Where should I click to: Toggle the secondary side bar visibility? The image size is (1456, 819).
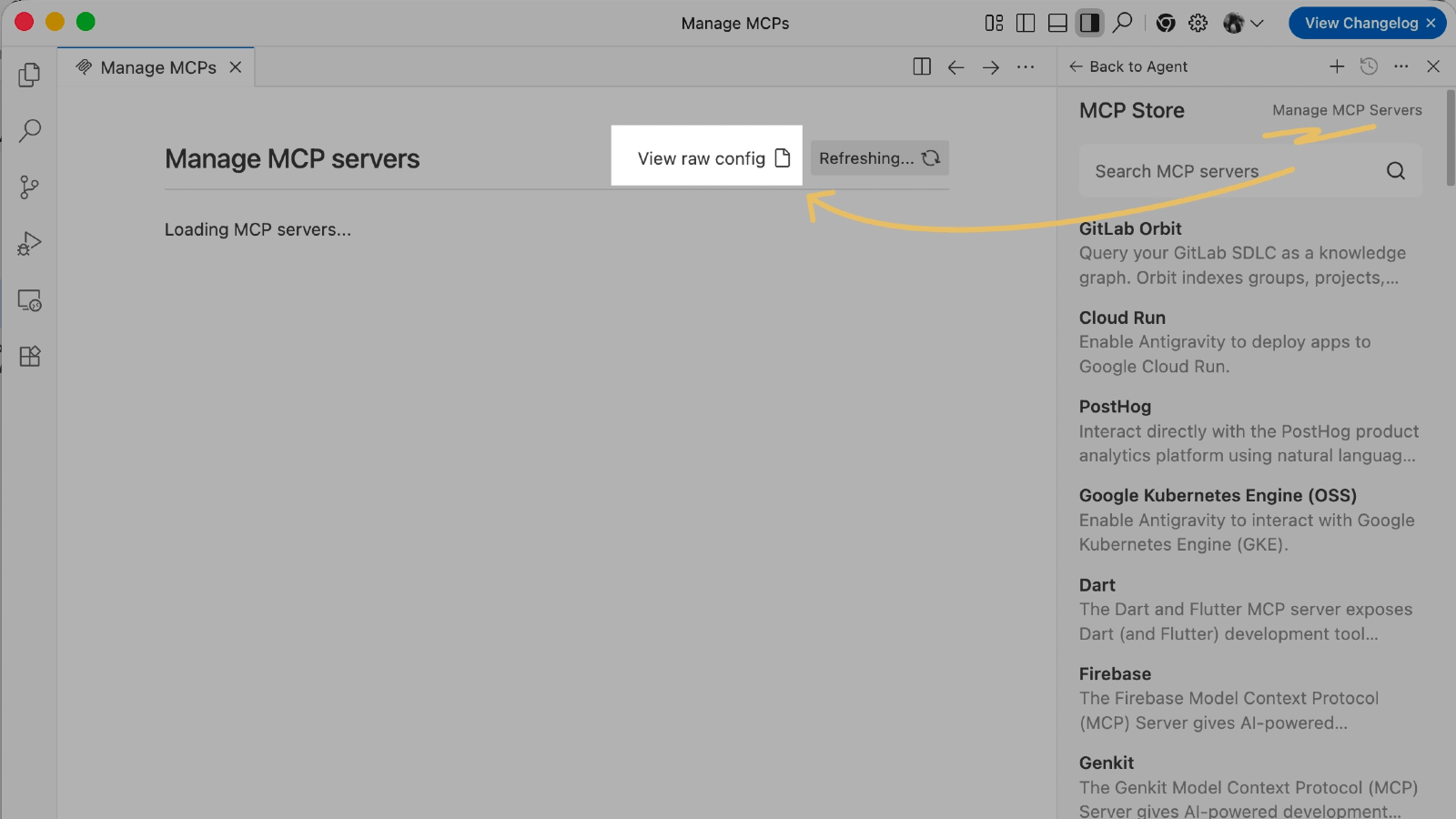[x=1089, y=23]
